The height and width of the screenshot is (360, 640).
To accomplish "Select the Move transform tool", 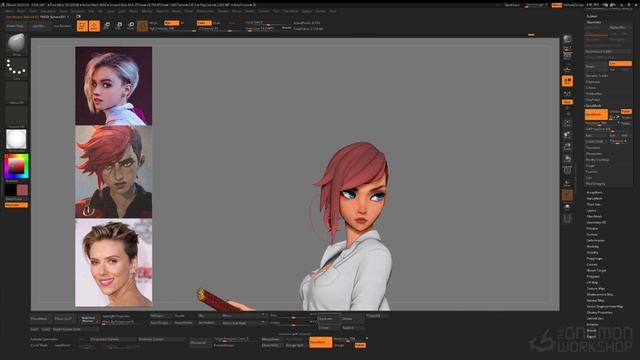I will click(x=107, y=26).
